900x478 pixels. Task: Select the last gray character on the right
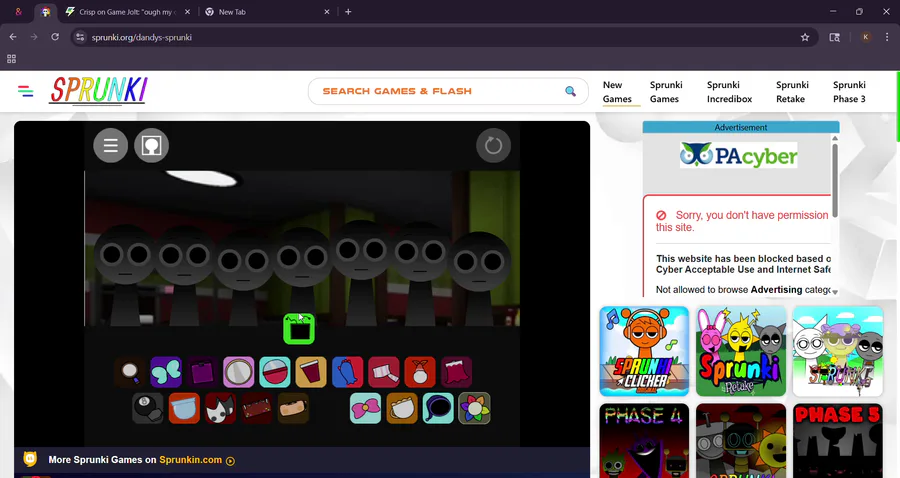coord(479,277)
